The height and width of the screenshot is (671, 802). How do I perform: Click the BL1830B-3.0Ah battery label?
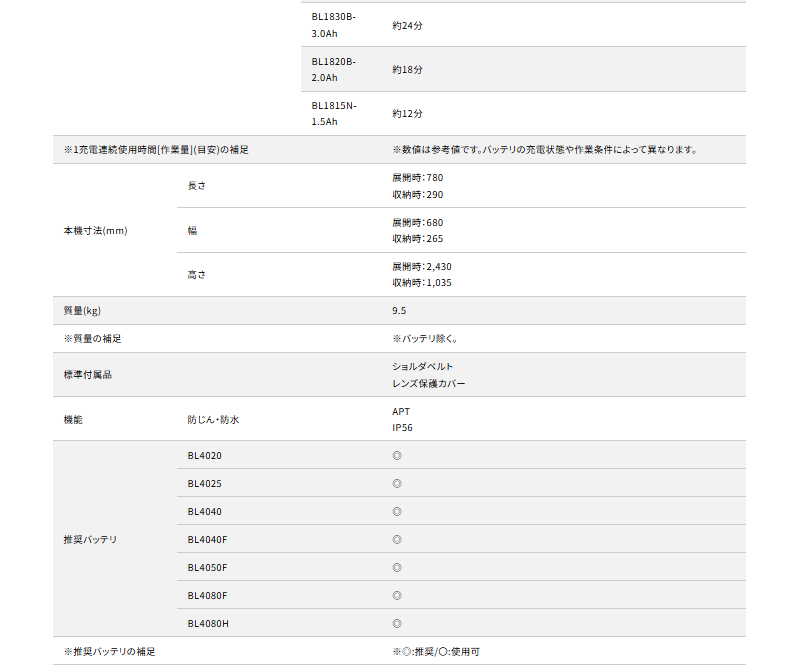tap(333, 25)
